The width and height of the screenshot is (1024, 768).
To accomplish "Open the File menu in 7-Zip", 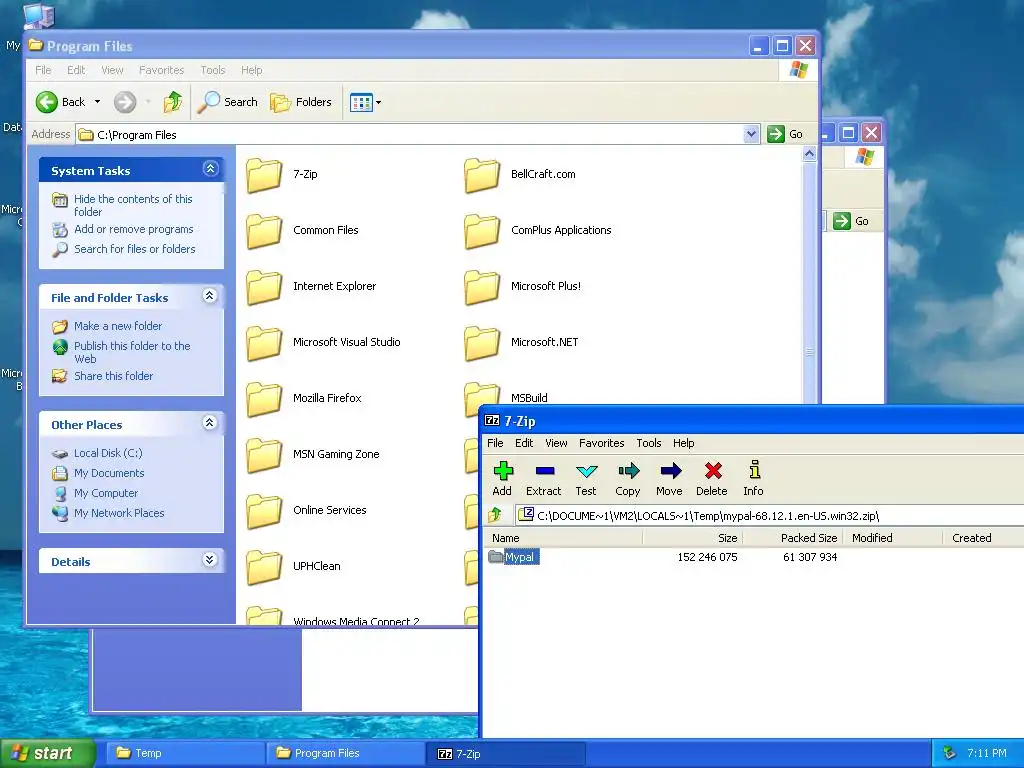I will tap(495, 443).
